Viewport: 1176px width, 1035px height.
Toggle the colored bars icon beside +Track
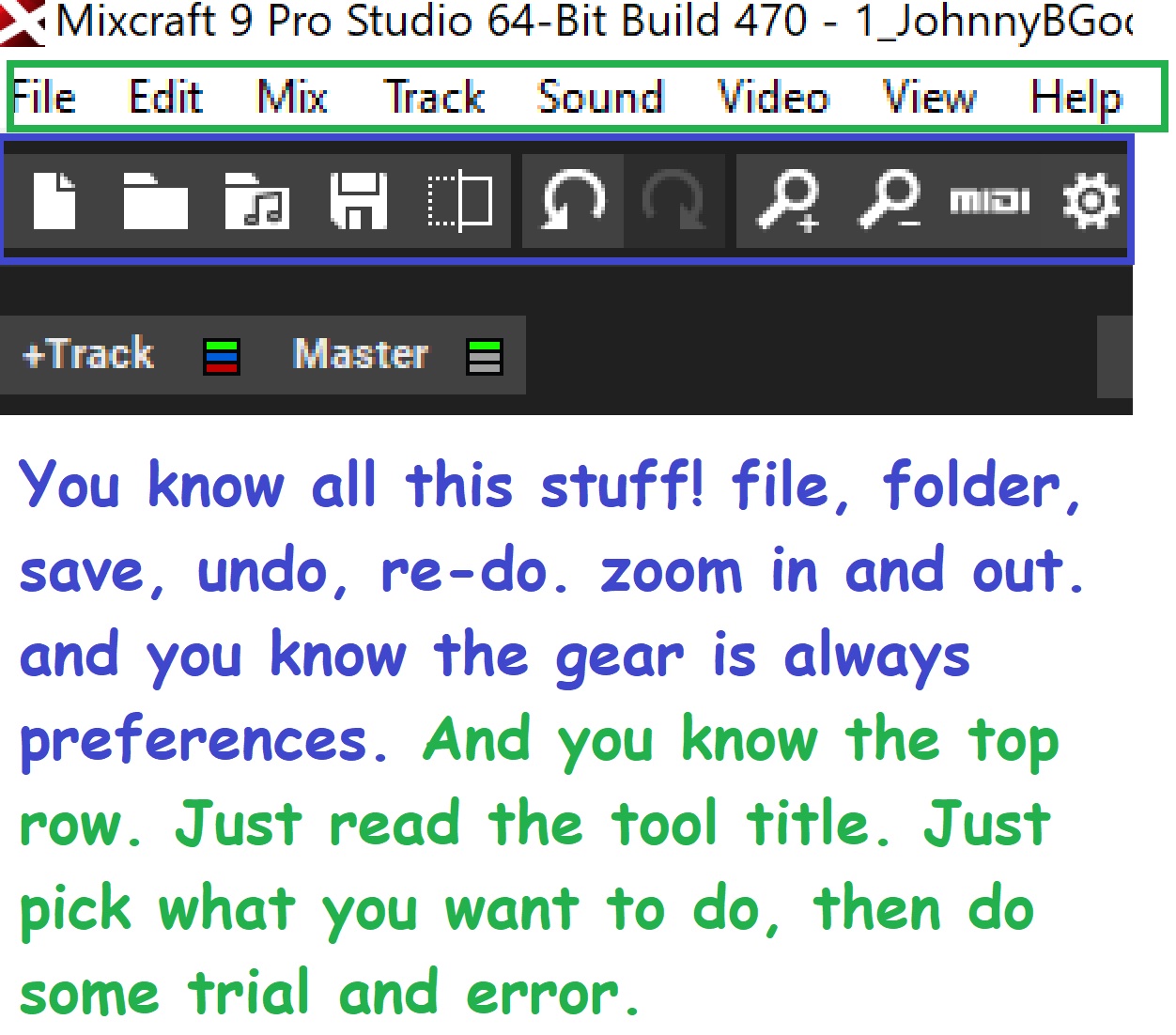pos(222,357)
